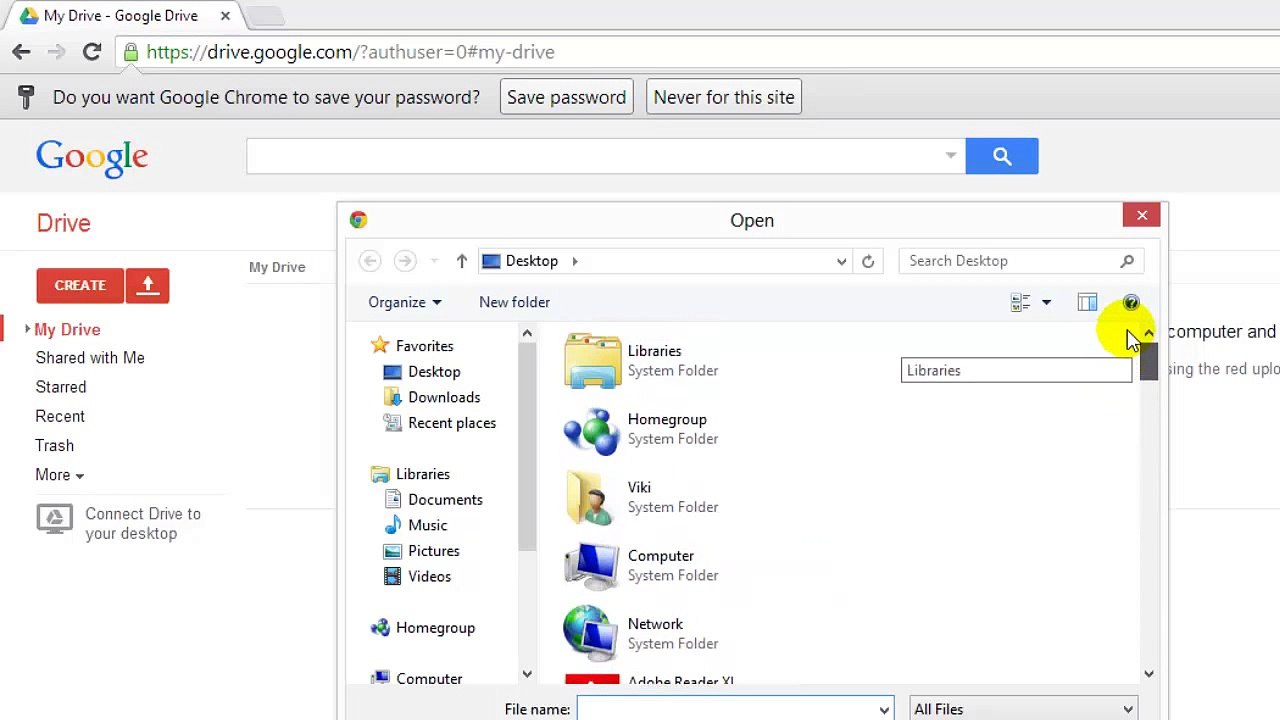Click the browser forward arrow

[x=57, y=52]
